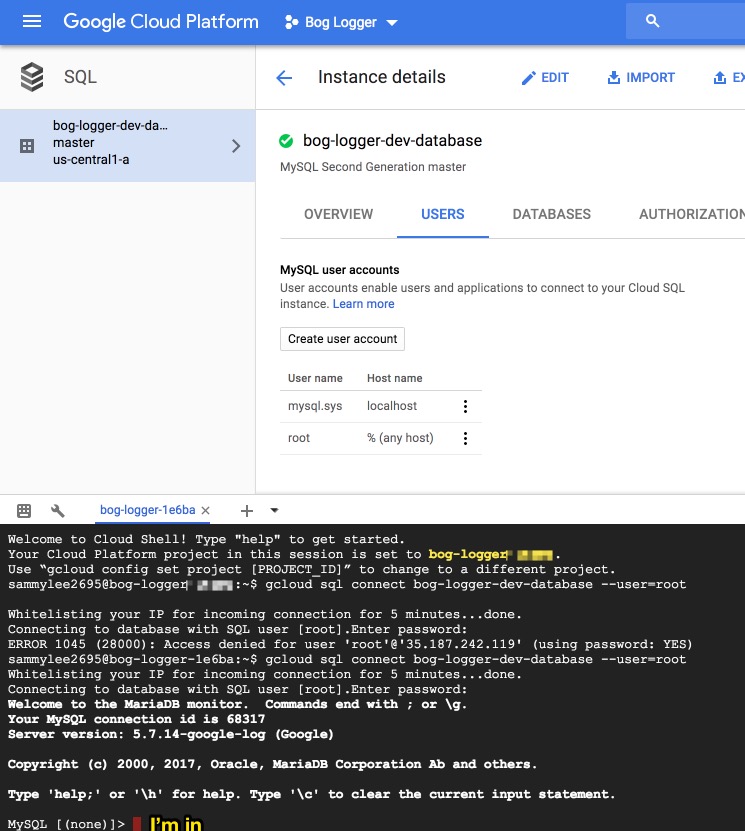This screenshot has width=745, height=831.
Task: Click the % (any host) cell
Action: coord(401,438)
